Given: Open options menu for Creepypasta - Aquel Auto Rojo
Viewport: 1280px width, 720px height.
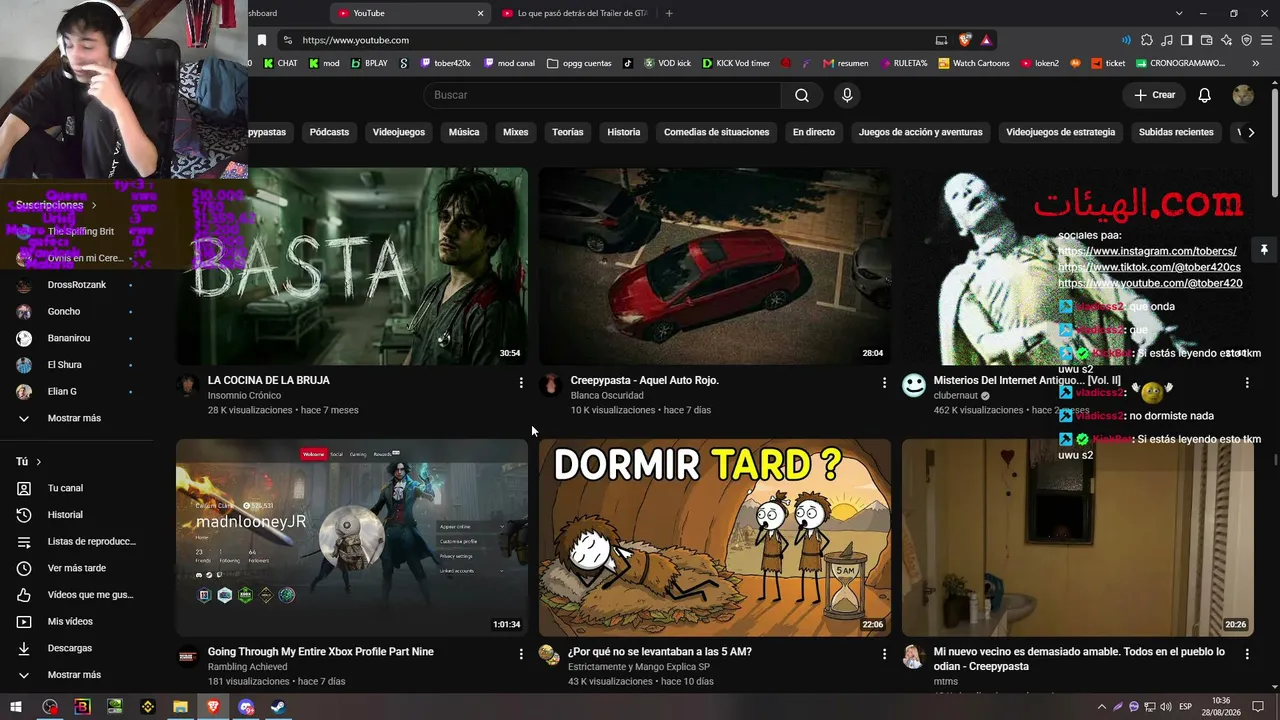Looking at the screenshot, I should [884, 383].
